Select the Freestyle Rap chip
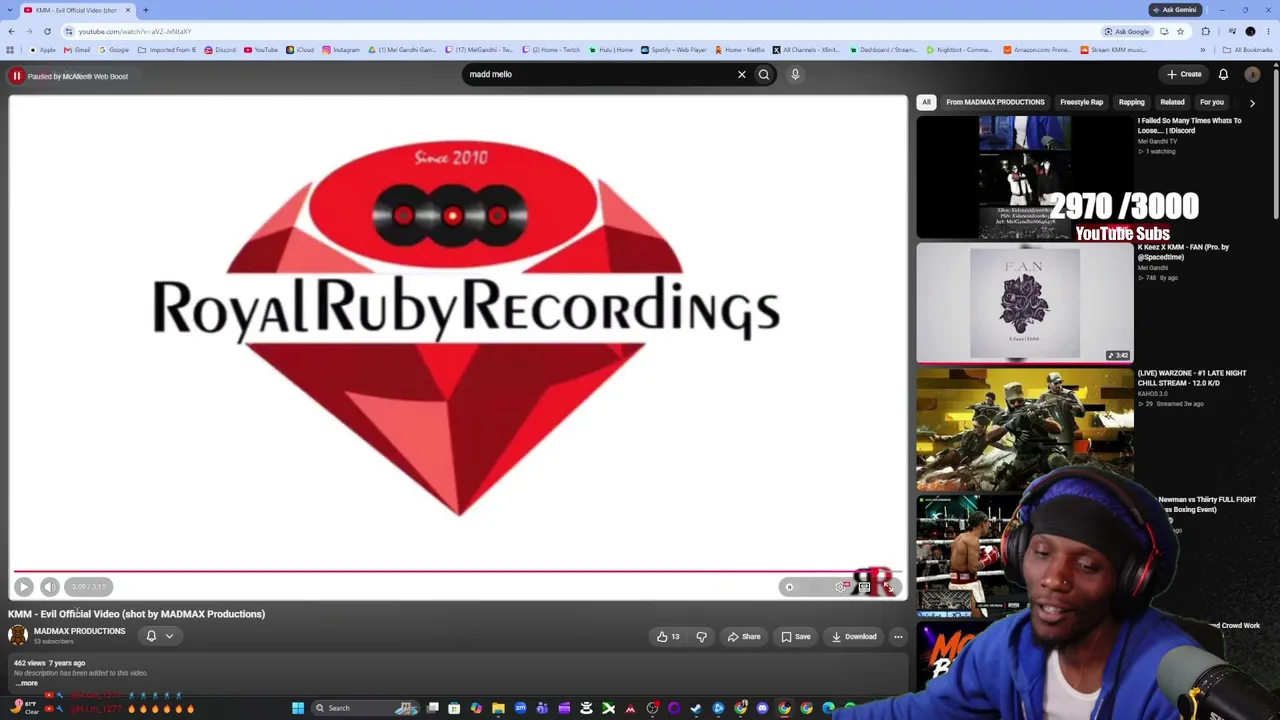Image resolution: width=1280 pixels, height=720 pixels. [1082, 102]
